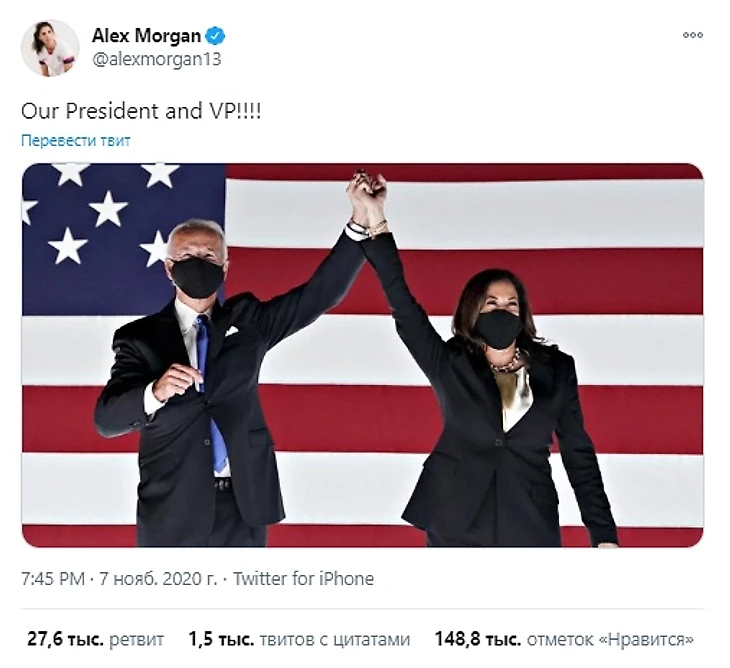Click the "7 нояб. 2020 г." date
Screen dimensions: 730x668
158,579
